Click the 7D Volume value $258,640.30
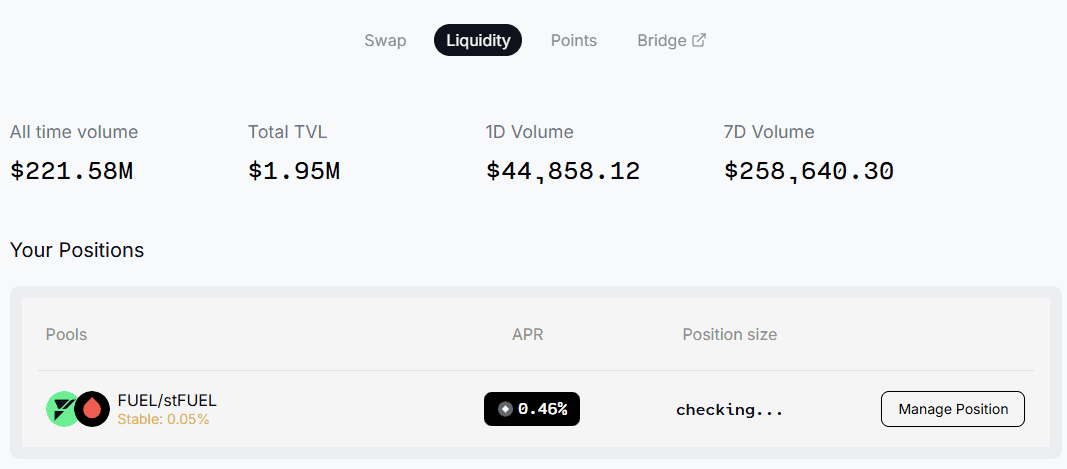Image resolution: width=1067 pixels, height=469 pixels. tap(809, 171)
